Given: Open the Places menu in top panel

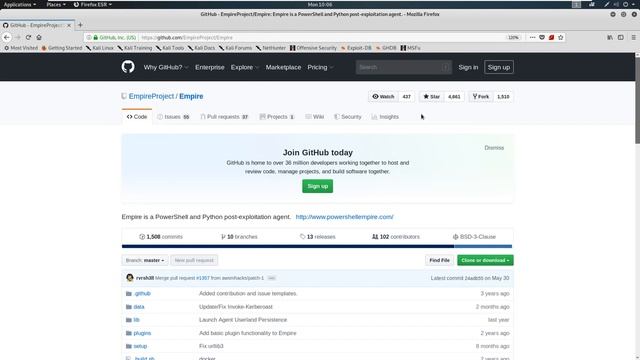Looking at the screenshot, I should pyautogui.click(x=56, y=4).
